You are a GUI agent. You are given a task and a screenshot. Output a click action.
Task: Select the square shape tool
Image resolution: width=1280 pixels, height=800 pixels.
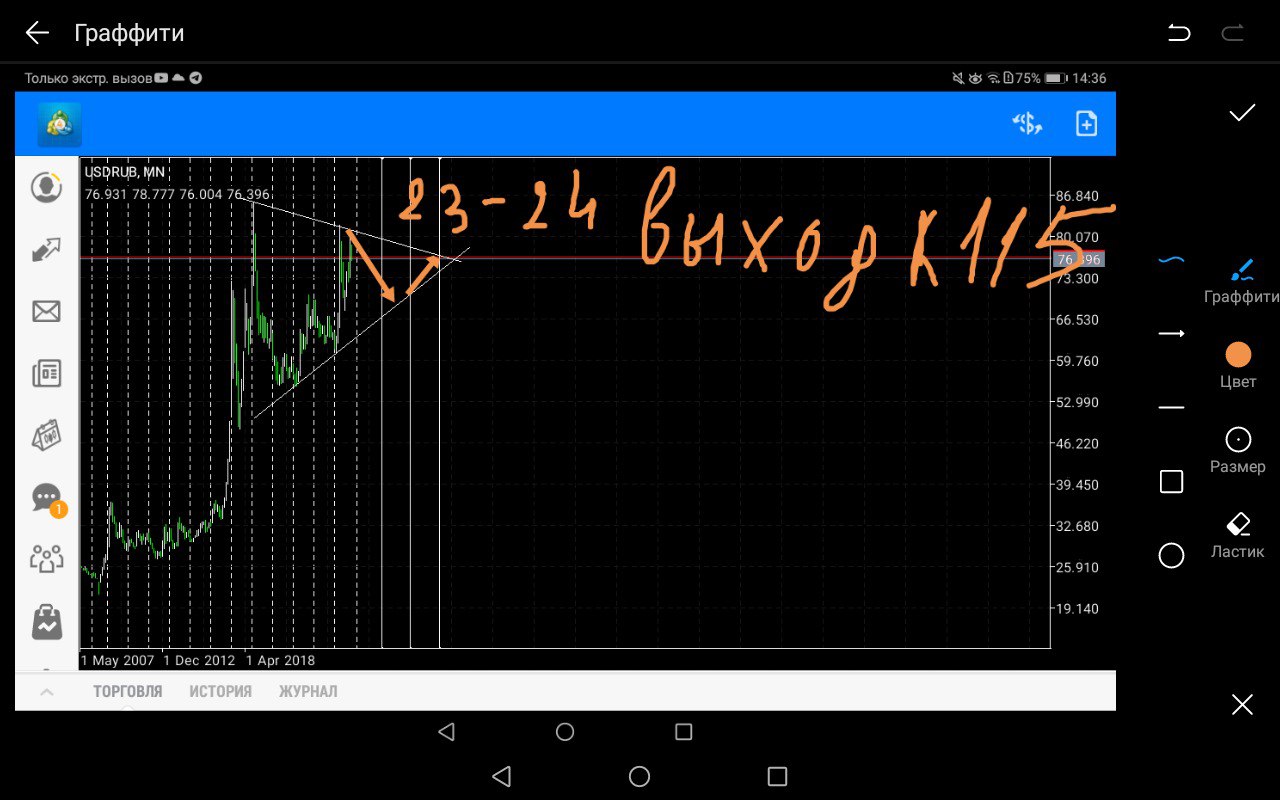[1171, 482]
